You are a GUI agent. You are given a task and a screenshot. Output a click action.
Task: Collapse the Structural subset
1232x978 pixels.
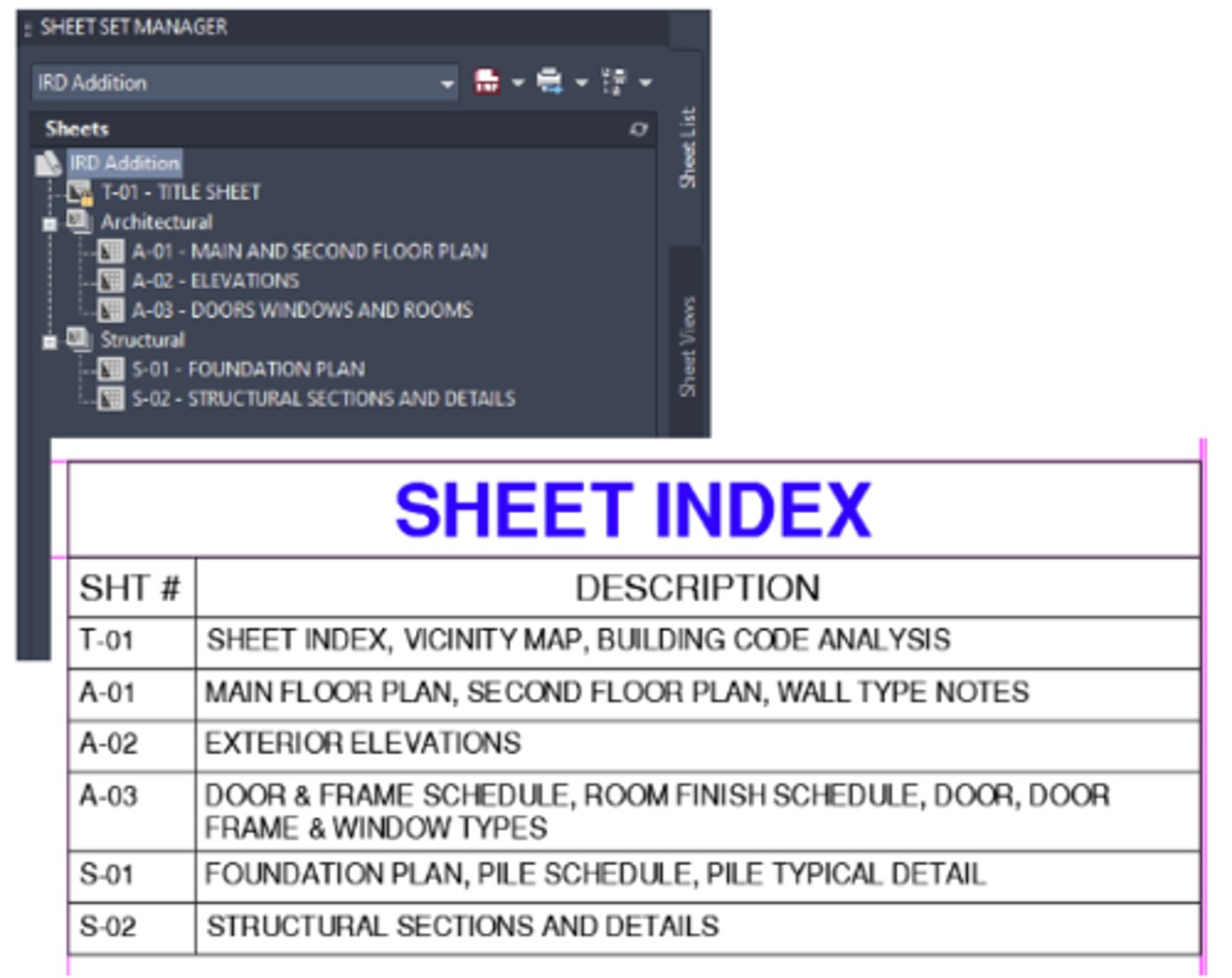(50, 341)
